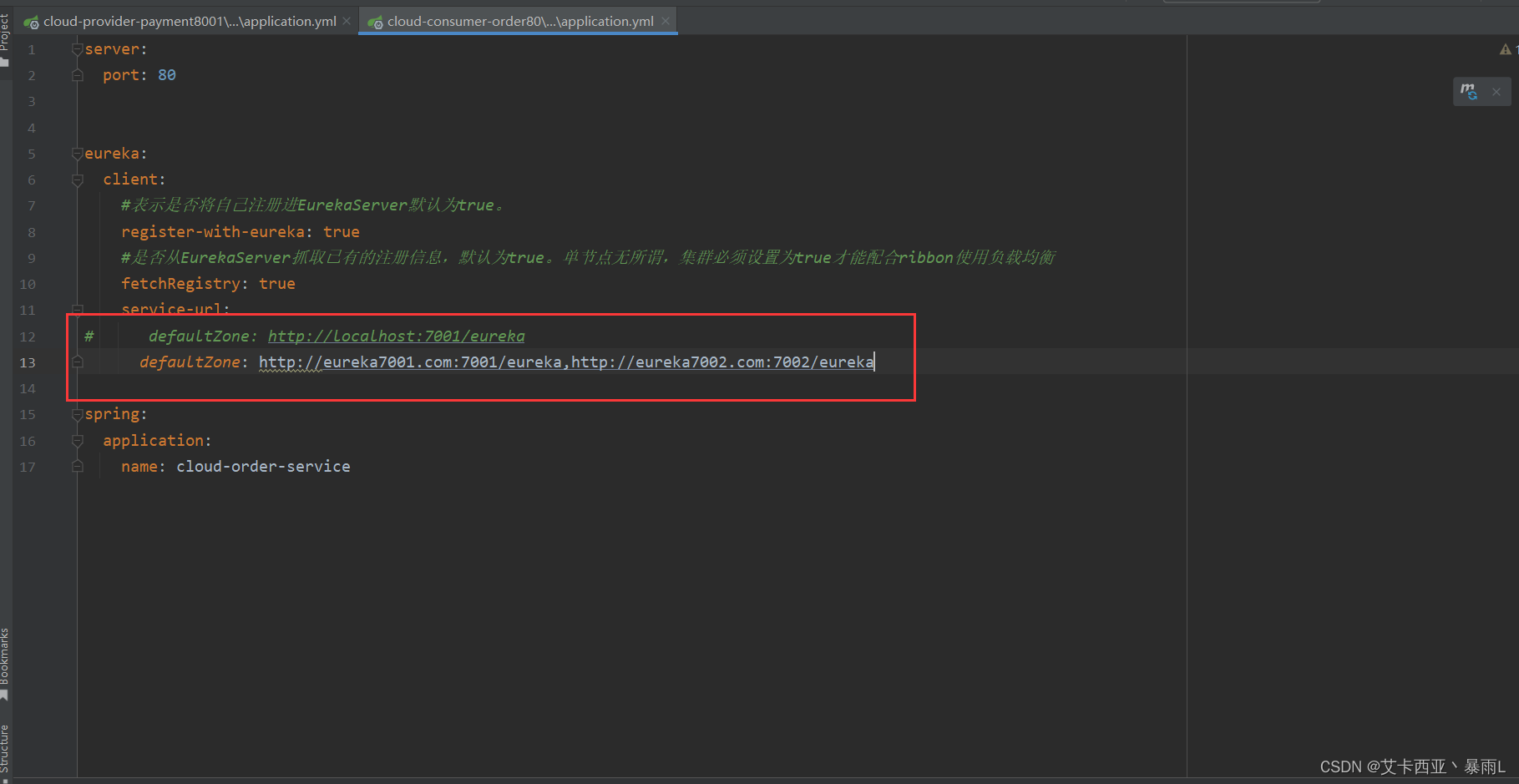
Task: Click the commented 'defaultZone' on line 12
Action: 199,336
